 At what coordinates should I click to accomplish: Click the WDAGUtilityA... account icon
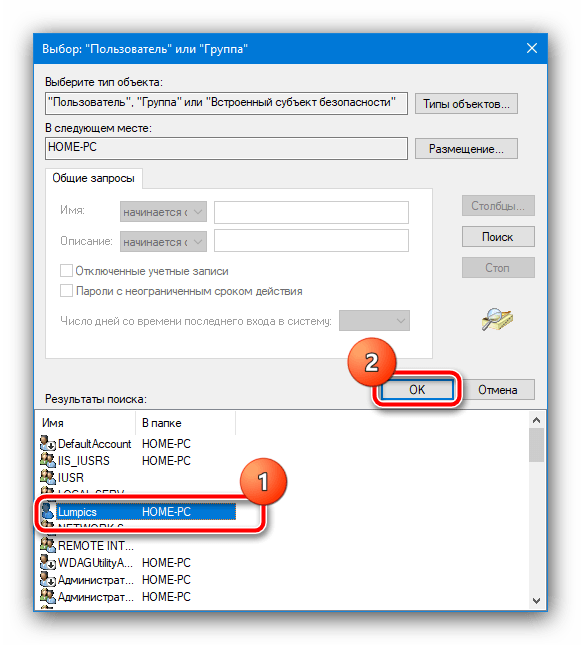(48, 562)
